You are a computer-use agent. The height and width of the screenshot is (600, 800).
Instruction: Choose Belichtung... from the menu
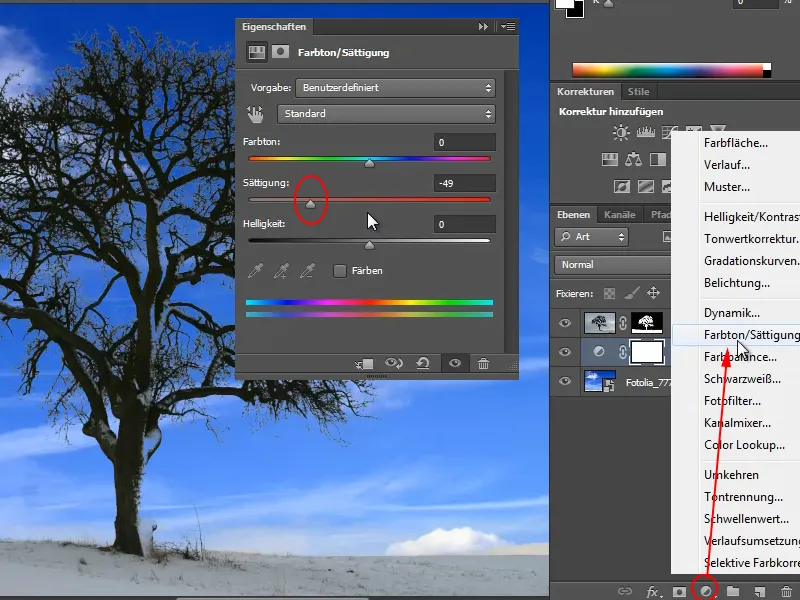pos(736,283)
